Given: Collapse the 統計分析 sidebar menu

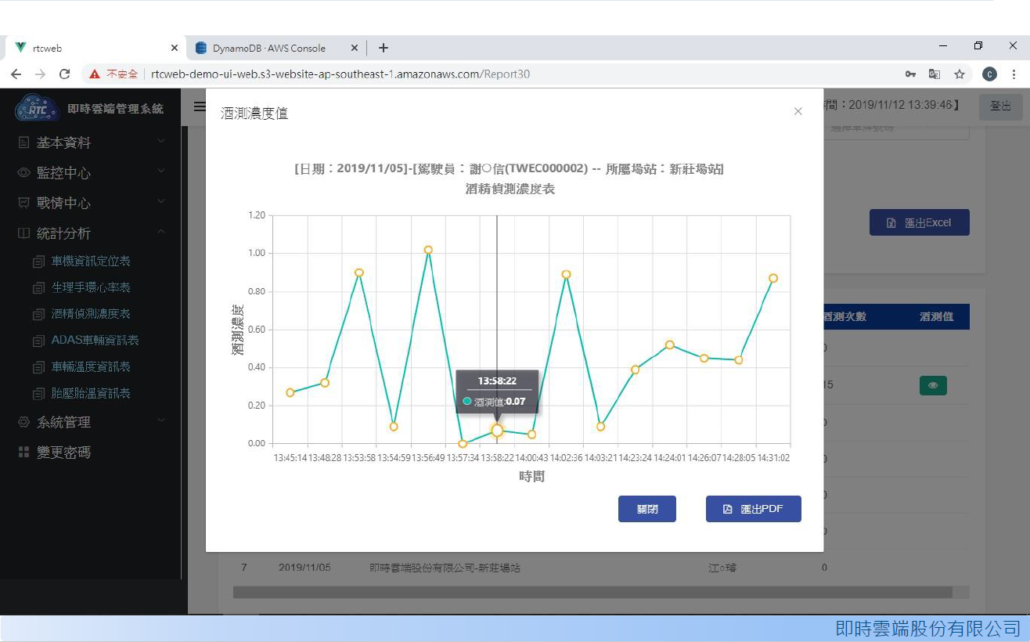Looking at the screenshot, I should click(91, 233).
